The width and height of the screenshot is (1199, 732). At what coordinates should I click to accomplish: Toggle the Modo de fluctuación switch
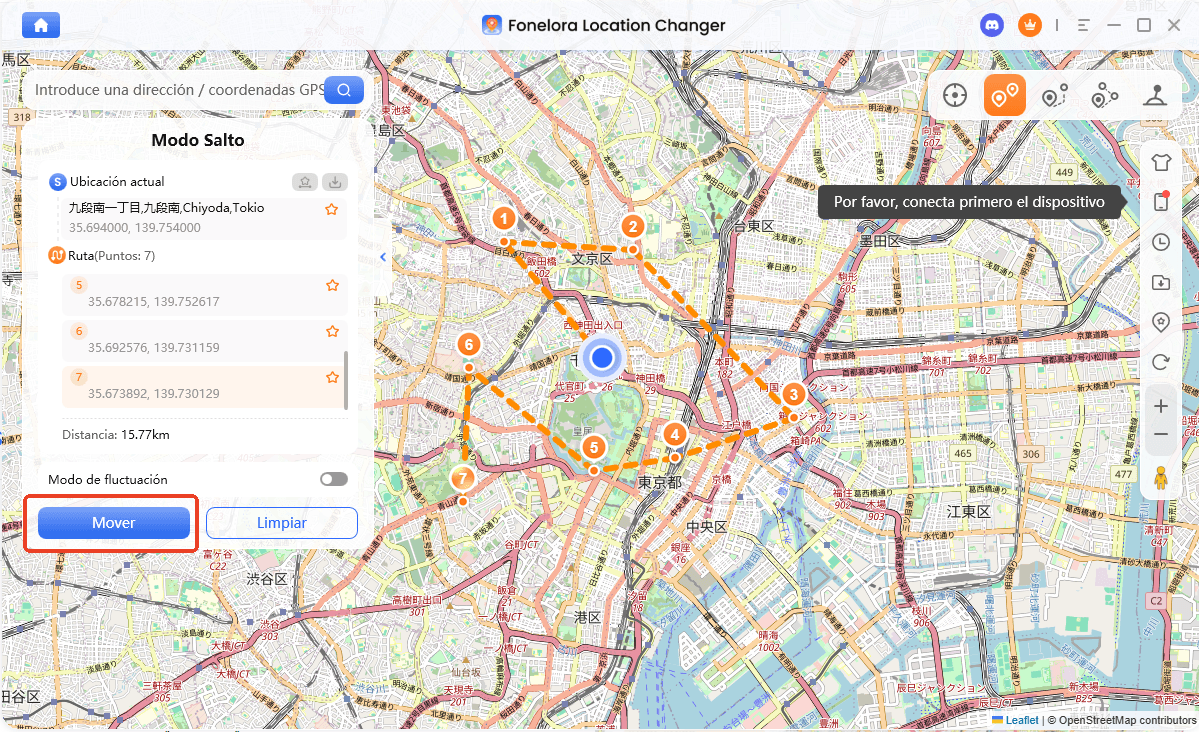coord(333,479)
